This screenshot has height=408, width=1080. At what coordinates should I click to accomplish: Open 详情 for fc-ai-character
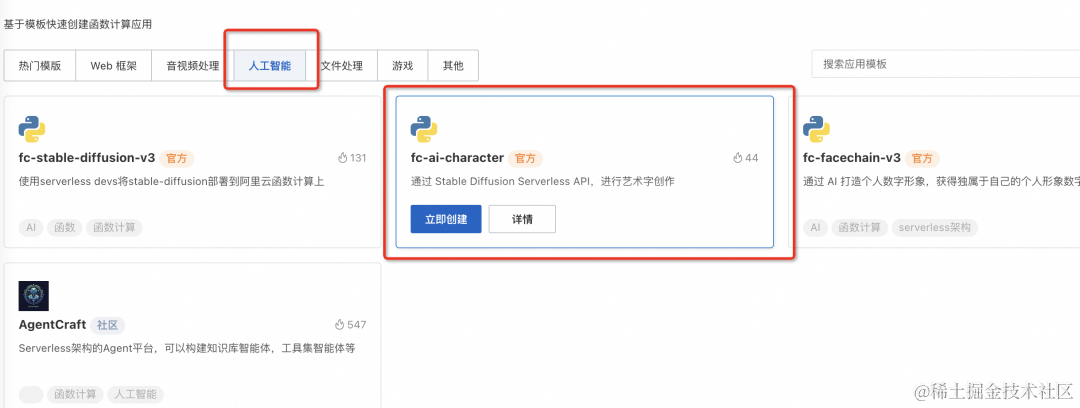pos(522,219)
